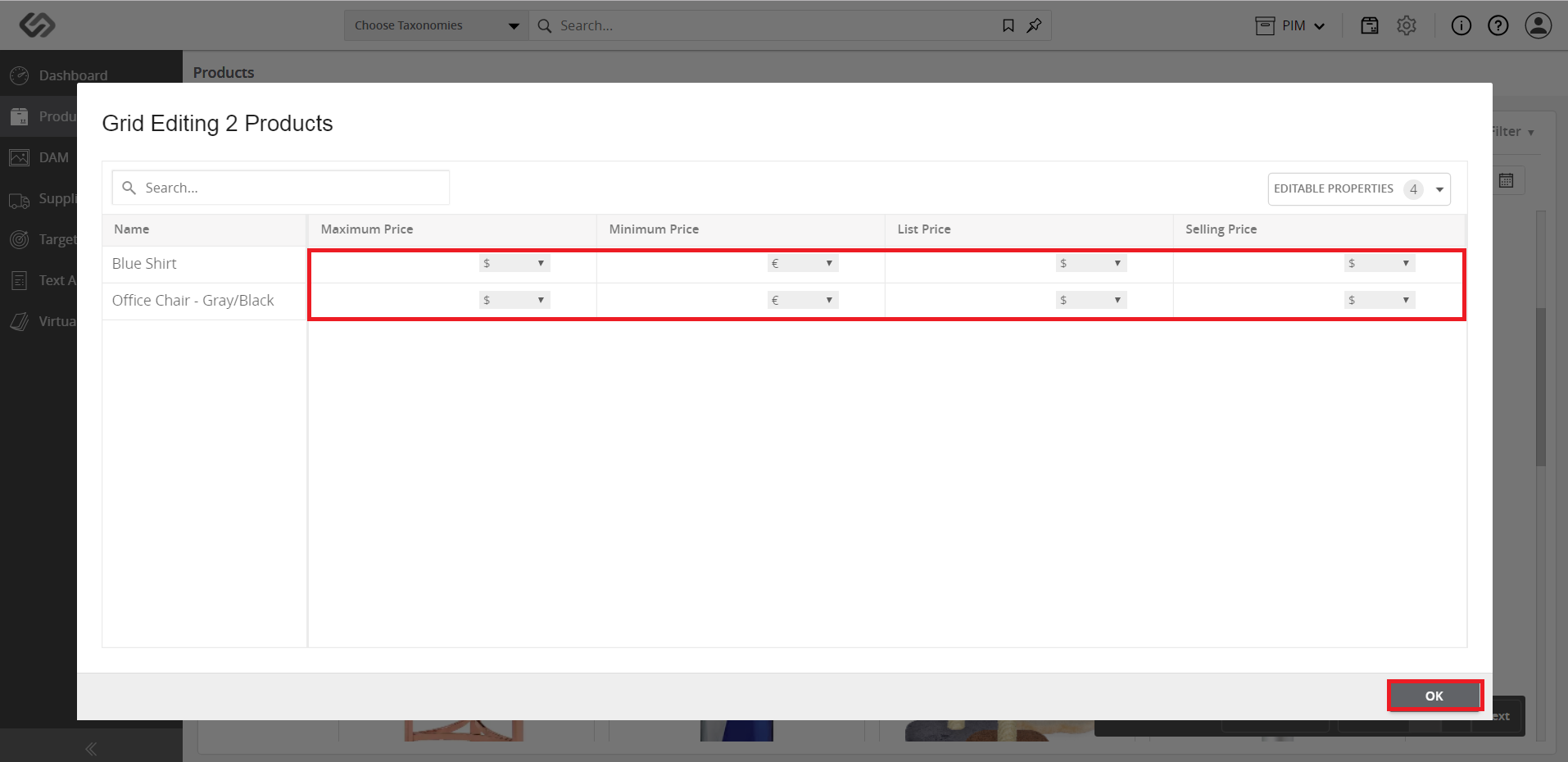Open Blue Shirt Minimum Price currency dropdown
The image size is (1568, 762).
click(x=802, y=263)
